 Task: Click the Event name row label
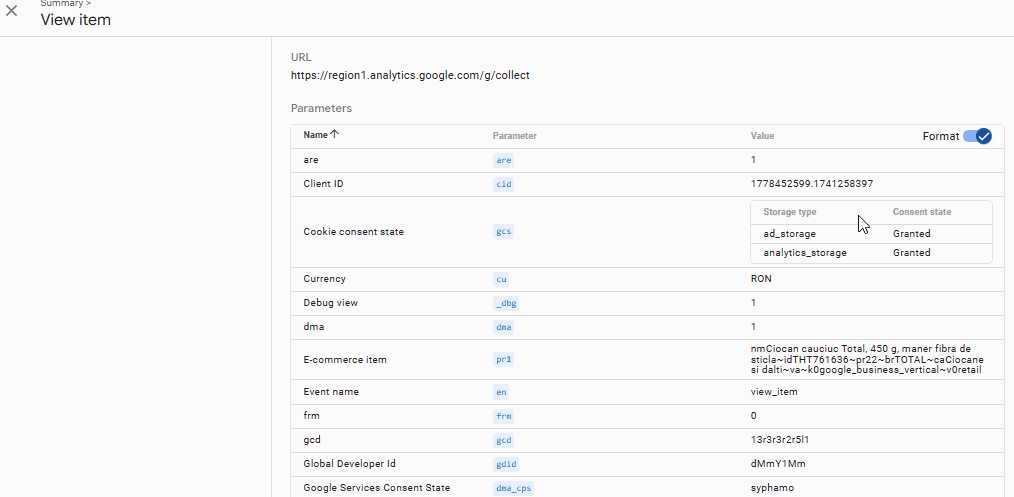coord(331,392)
